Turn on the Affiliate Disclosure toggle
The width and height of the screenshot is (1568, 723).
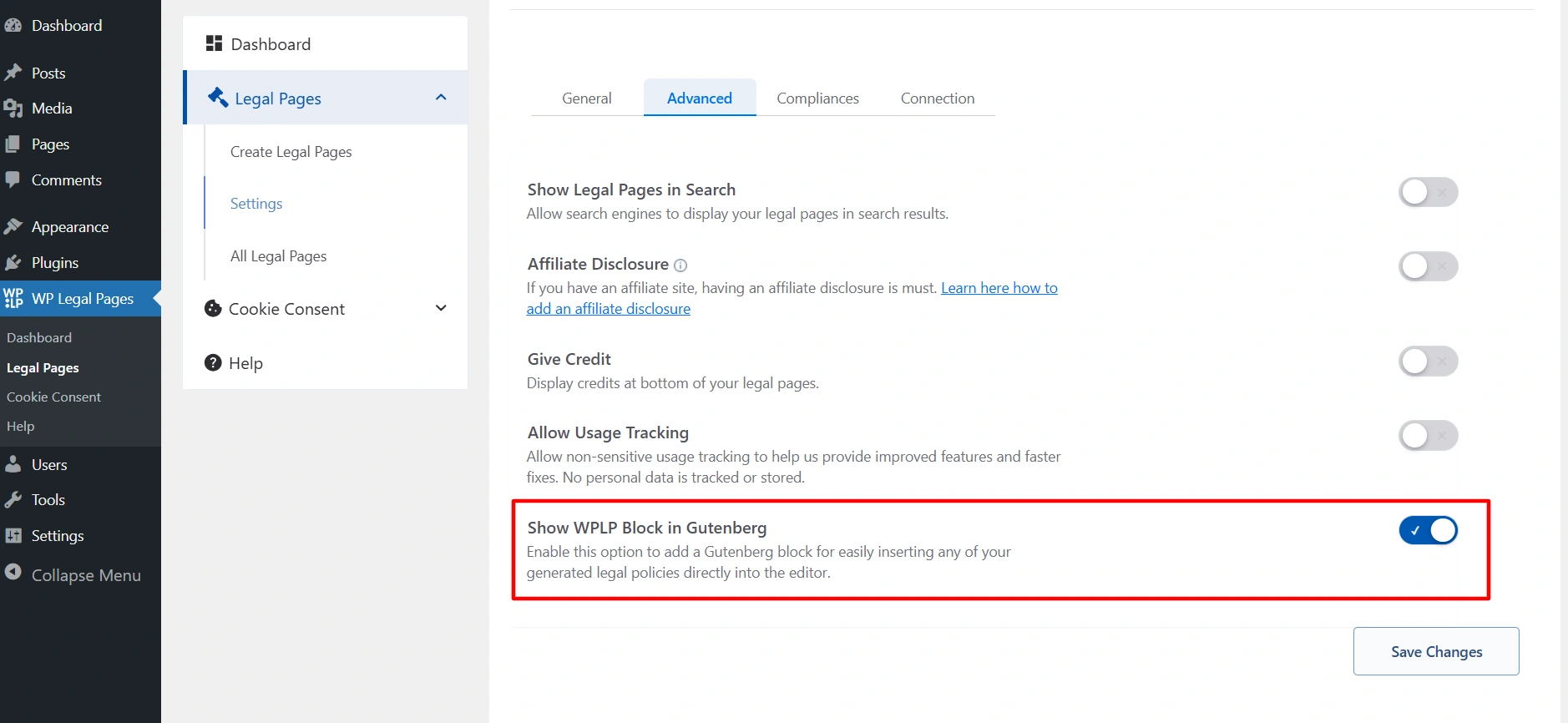[x=1428, y=266]
